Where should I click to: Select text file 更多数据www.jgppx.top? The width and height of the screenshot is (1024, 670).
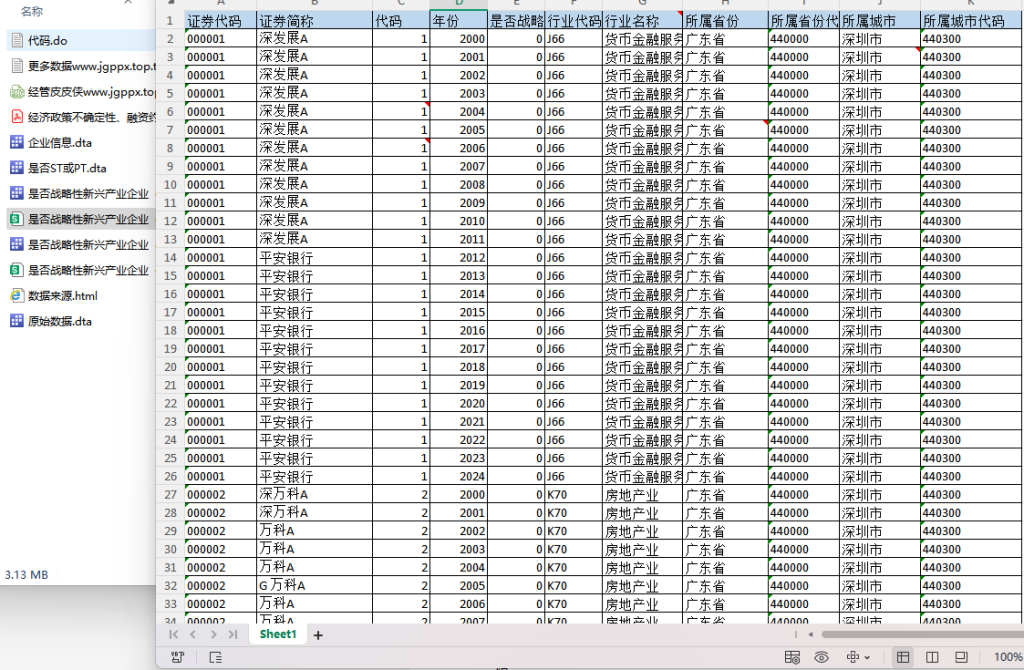point(81,66)
